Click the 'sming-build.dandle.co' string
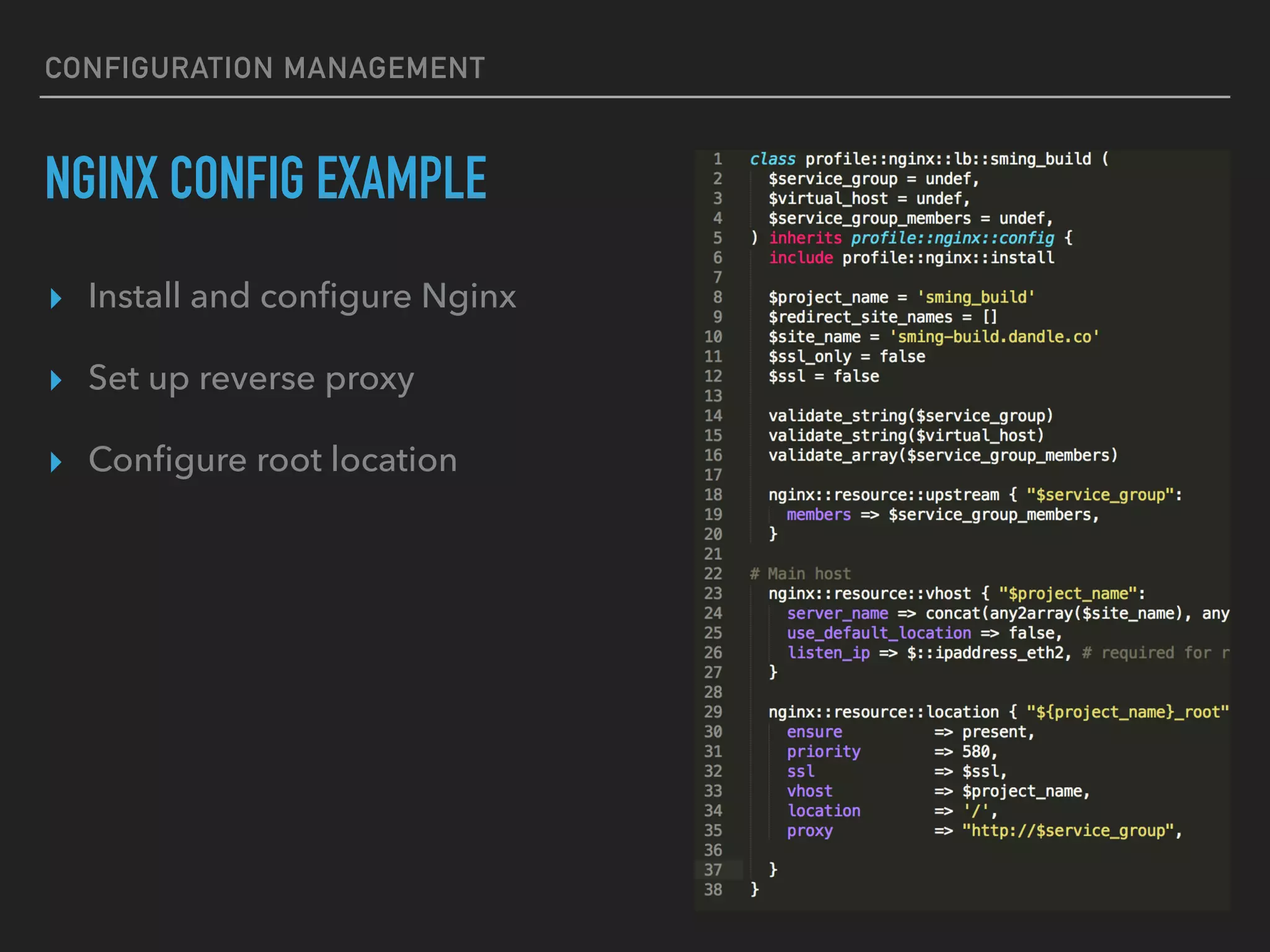This screenshot has height=952, width=1270. [994, 337]
